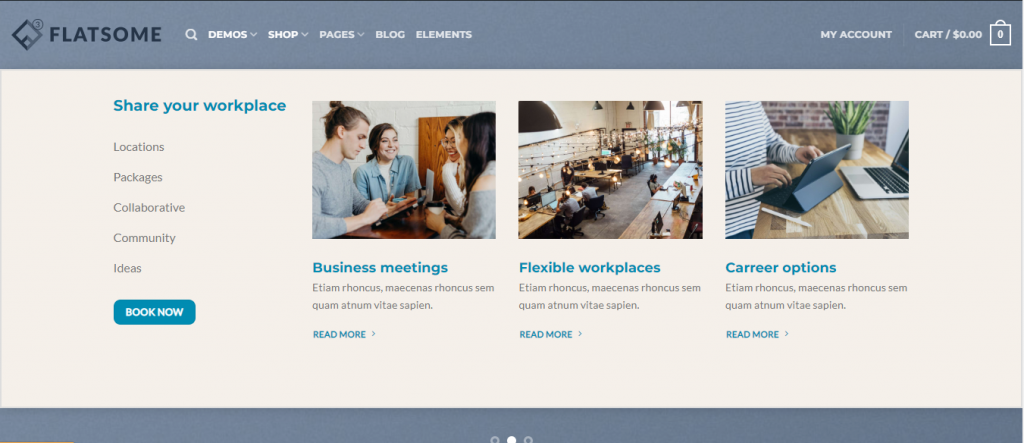Click the Flatsome logo
This screenshot has width=1024, height=443.
[x=86, y=35]
